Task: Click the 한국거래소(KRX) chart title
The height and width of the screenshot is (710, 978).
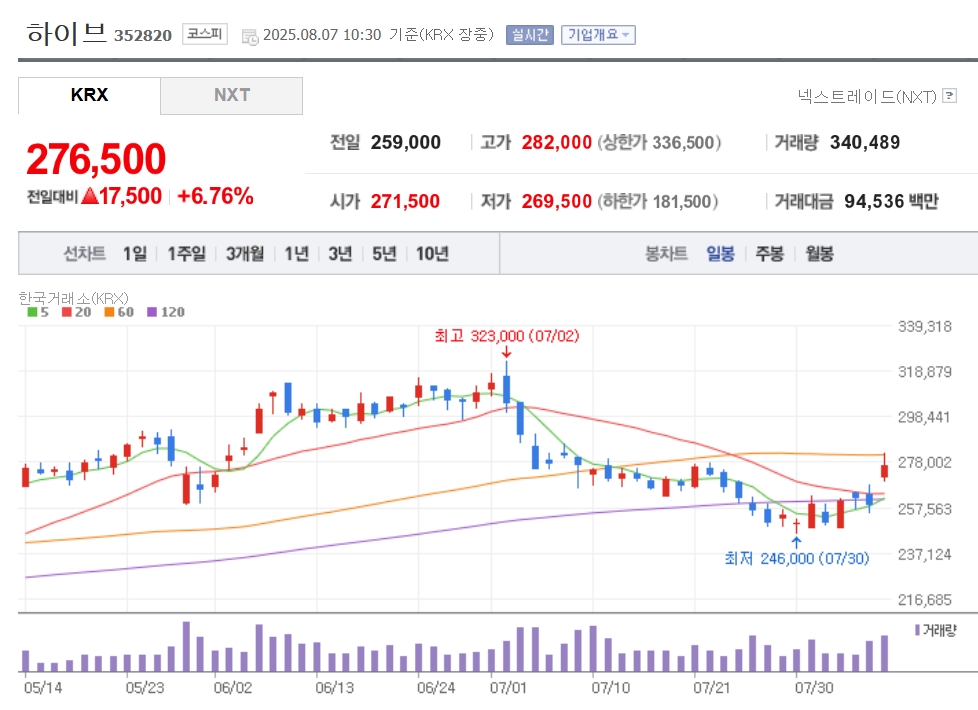Action: (74, 298)
